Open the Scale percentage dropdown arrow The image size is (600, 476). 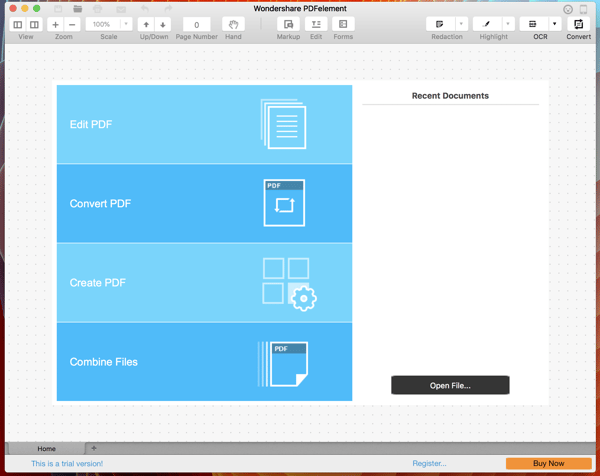click(x=126, y=24)
